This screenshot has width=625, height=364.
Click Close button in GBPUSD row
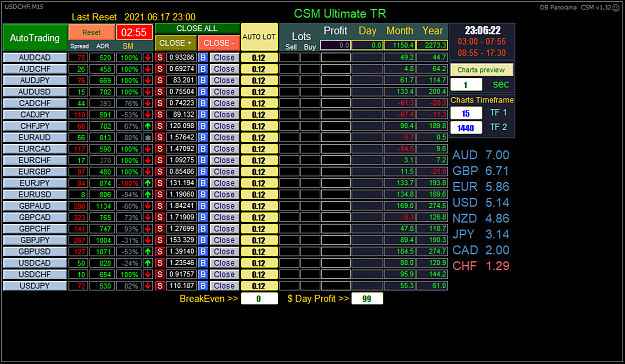pos(224,252)
